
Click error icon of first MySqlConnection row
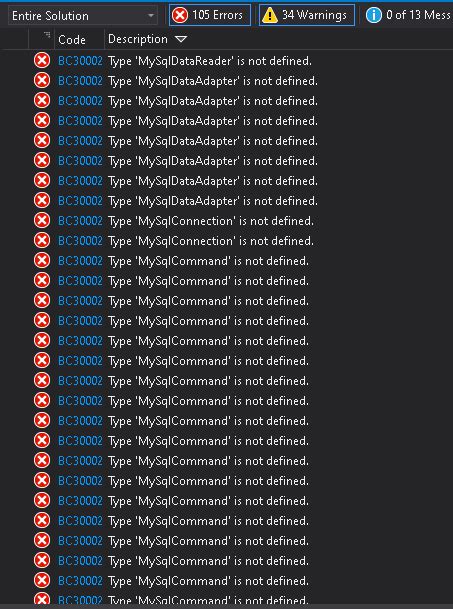pos(42,221)
